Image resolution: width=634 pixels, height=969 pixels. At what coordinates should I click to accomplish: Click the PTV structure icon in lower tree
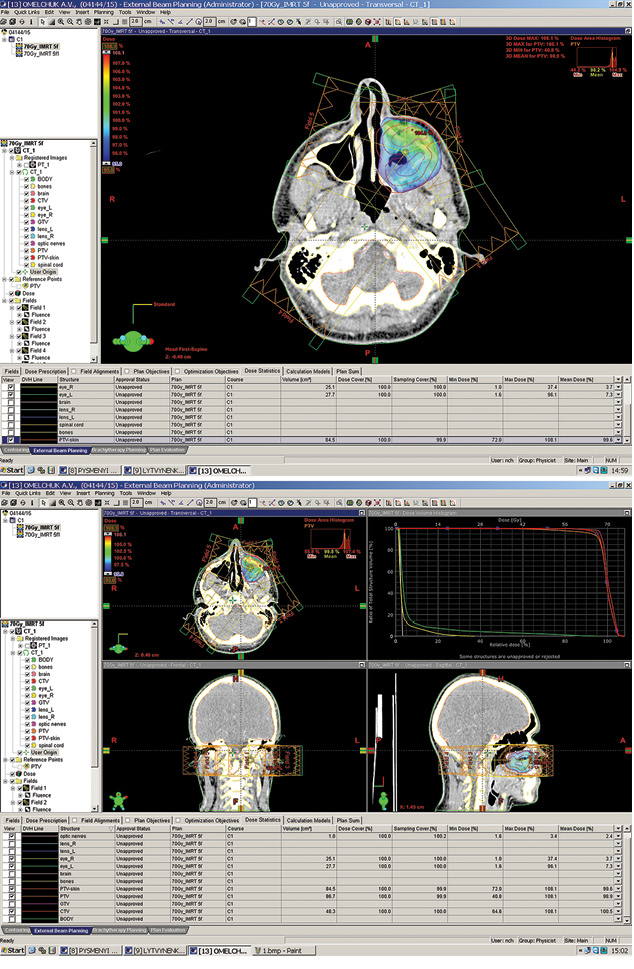point(33,731)
